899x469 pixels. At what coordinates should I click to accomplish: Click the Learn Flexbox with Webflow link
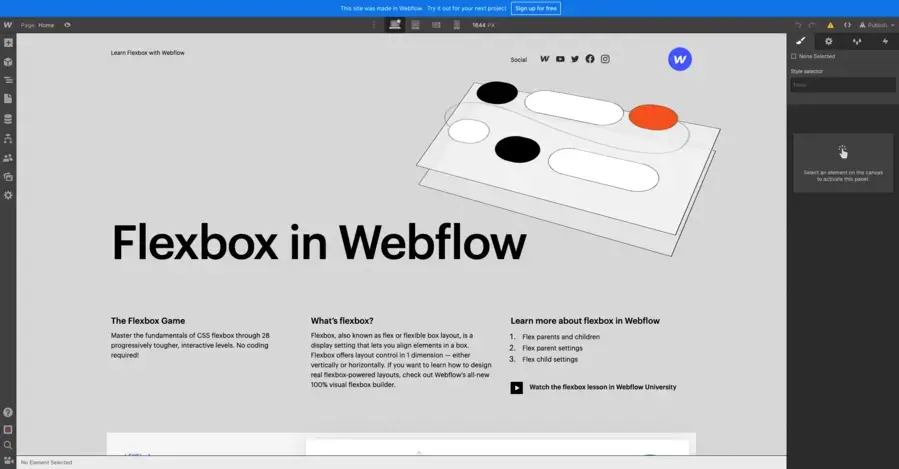147,53
